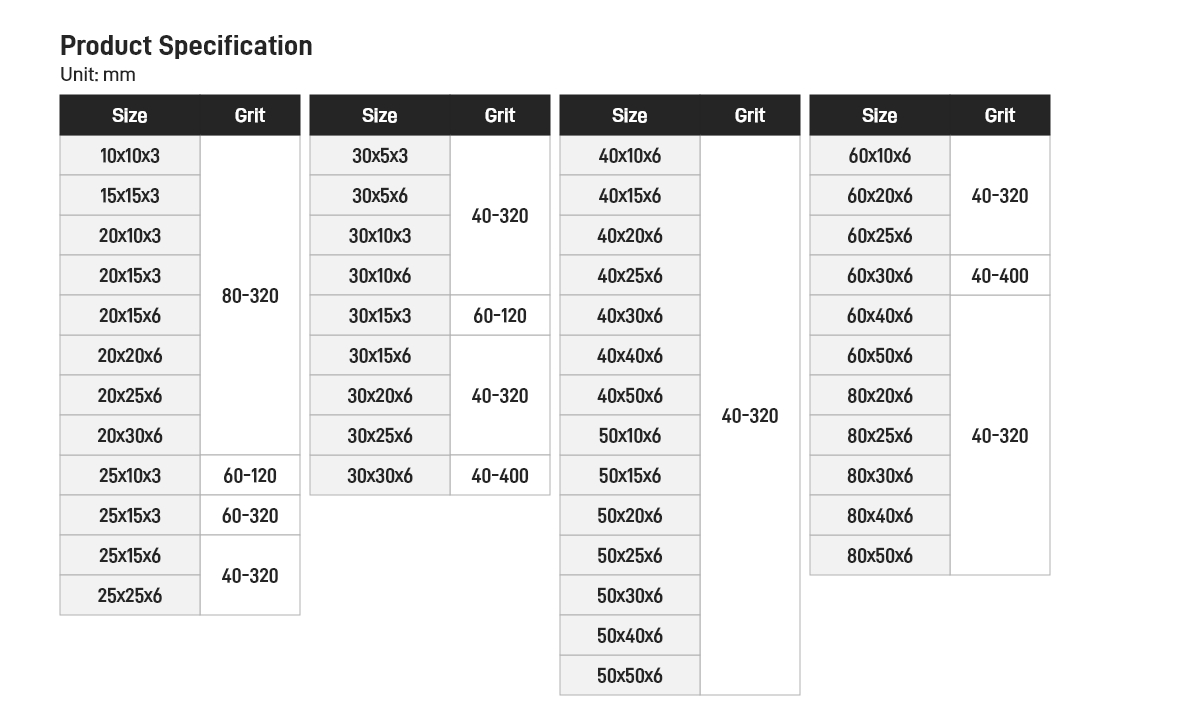The width and height of the screenshot is (1200, 725).
Task: Select the 10x10x3 size cell
Action: coord(130,156)
